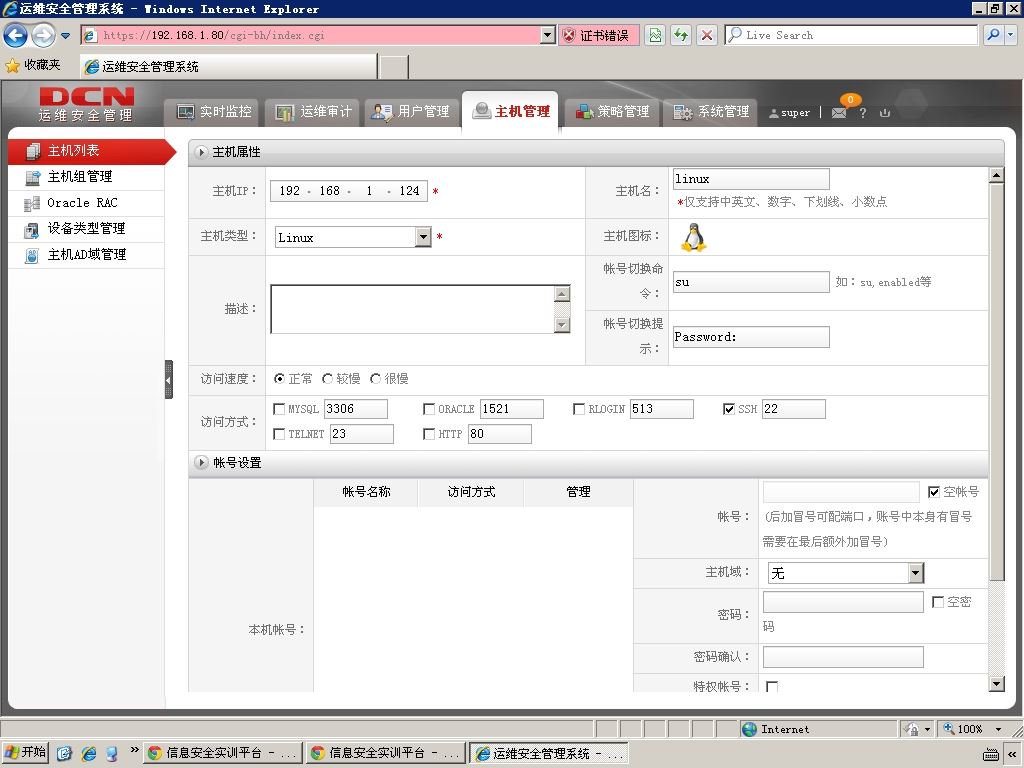
Task: Enable the HTTP access checkbox
Action: [x=429, y=434]
